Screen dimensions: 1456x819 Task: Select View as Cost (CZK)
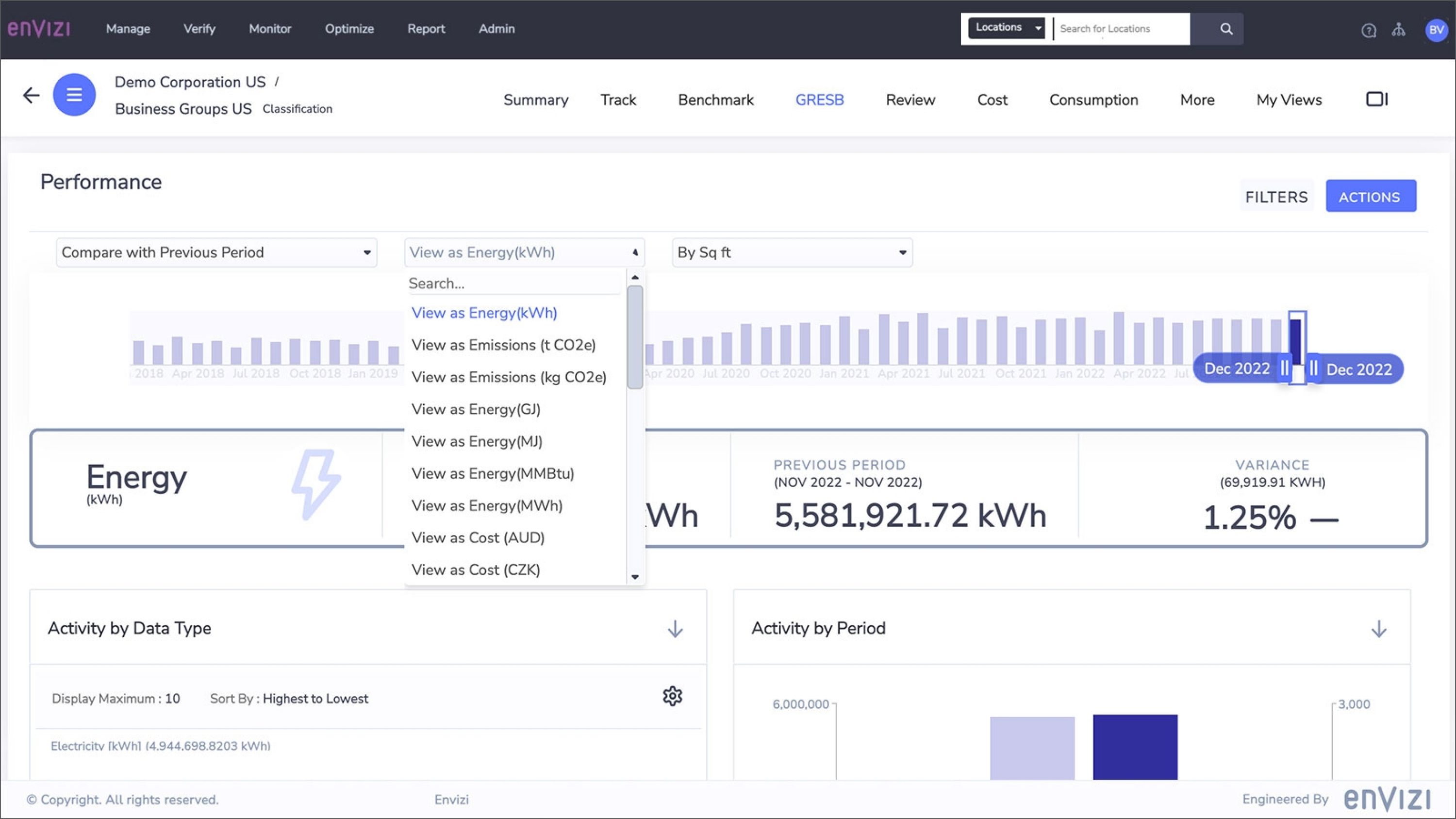476,570
